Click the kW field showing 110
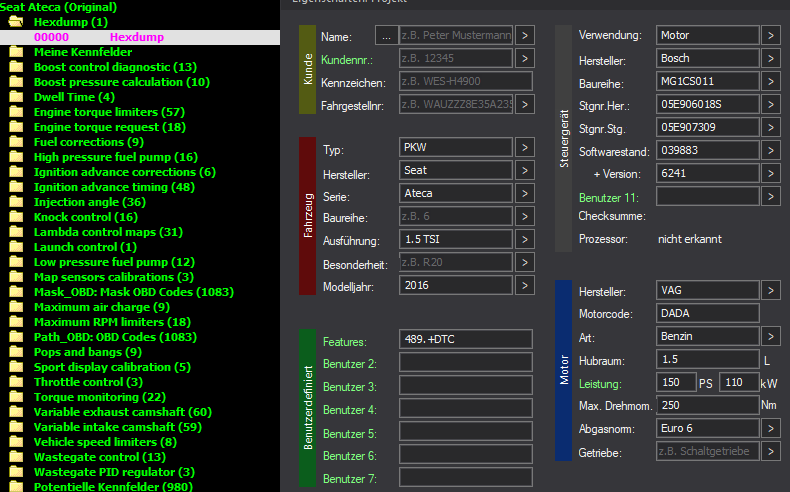This screenshot has width=790, height=492. tap(739, 382)
